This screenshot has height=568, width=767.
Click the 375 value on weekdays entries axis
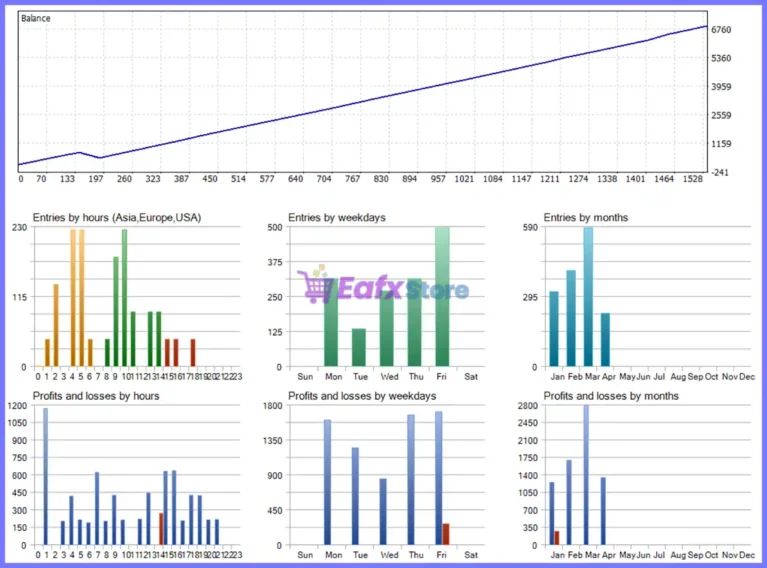click(x=275, y=262)
